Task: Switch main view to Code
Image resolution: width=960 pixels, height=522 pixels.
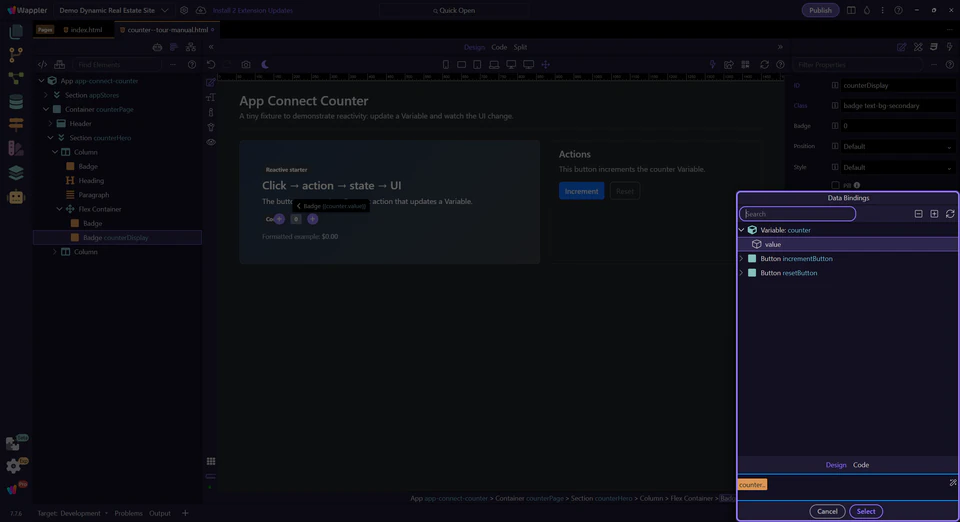Action: (x=499, y=47)
